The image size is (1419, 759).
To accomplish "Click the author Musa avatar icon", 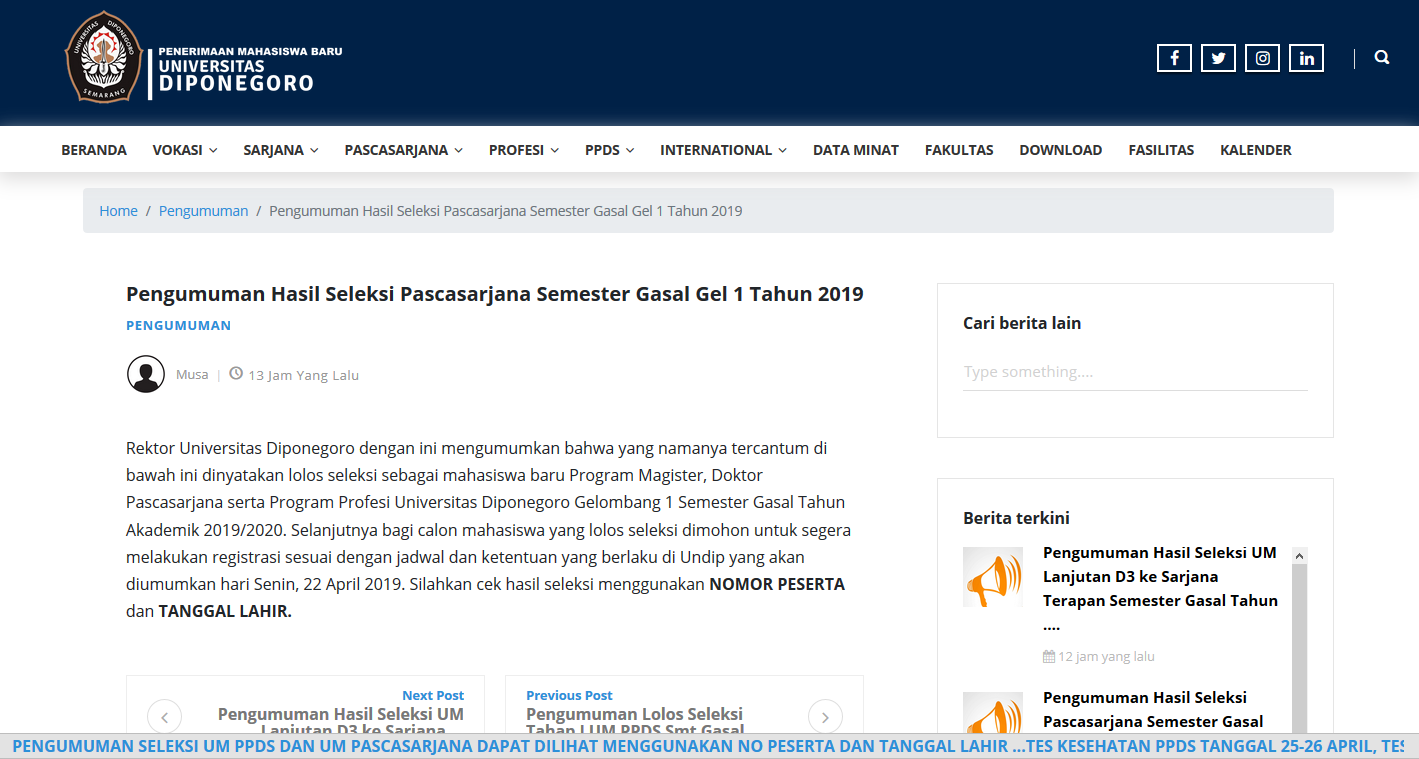I will 146,374.
